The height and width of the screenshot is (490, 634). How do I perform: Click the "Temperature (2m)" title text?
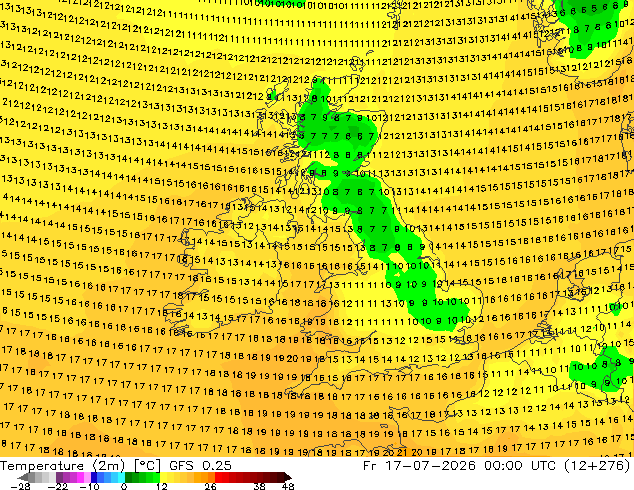click(63, 466)
